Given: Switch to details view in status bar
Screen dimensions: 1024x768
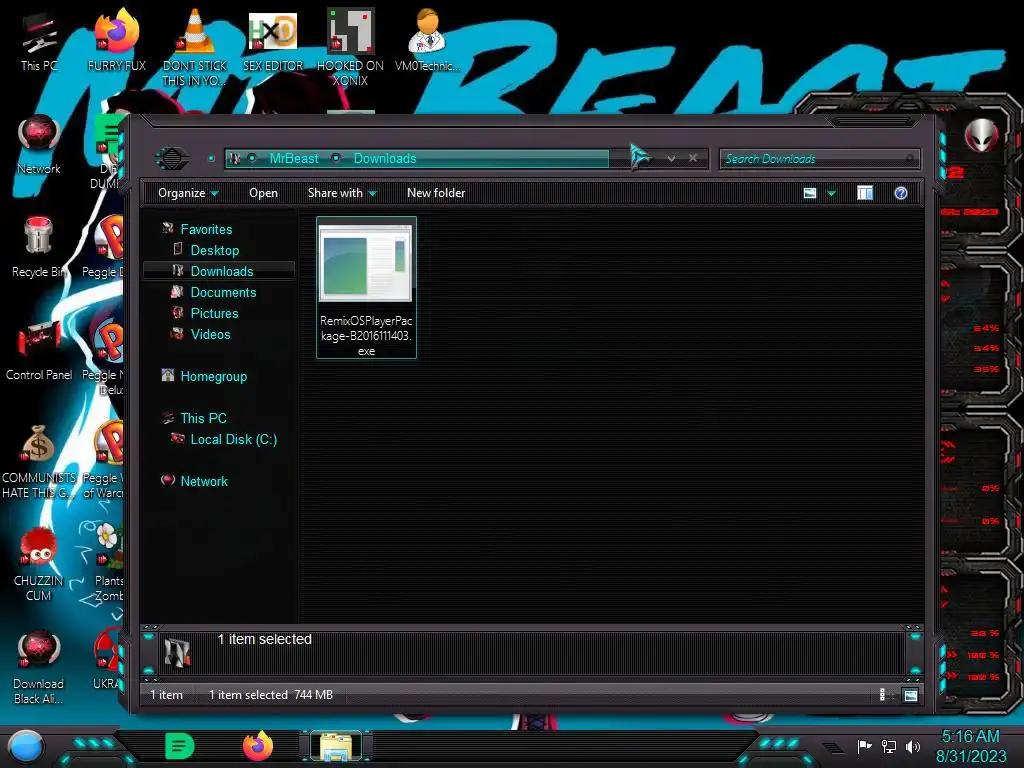Looking at the screenshot, I should pos(882,695).
